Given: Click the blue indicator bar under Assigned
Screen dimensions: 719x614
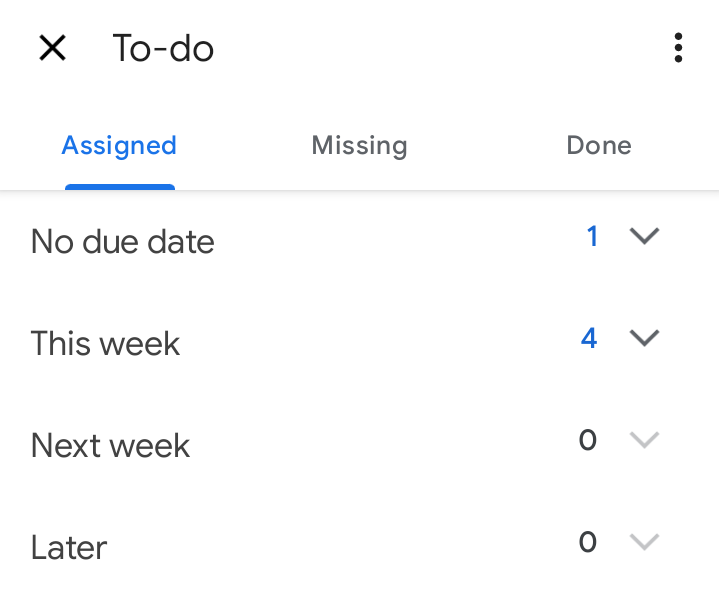Looking at the screenshot, I should pyautogui.click(x=120, y=187).
